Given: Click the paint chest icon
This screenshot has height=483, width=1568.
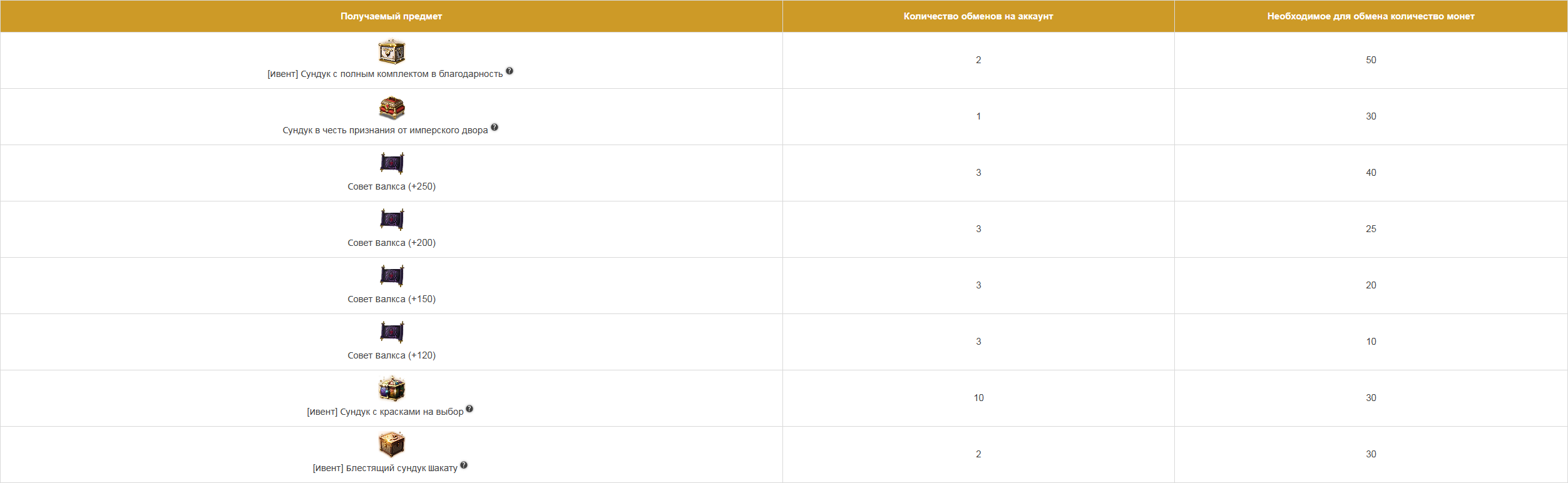Looking at the screenshot, I should tap(392, 389).
